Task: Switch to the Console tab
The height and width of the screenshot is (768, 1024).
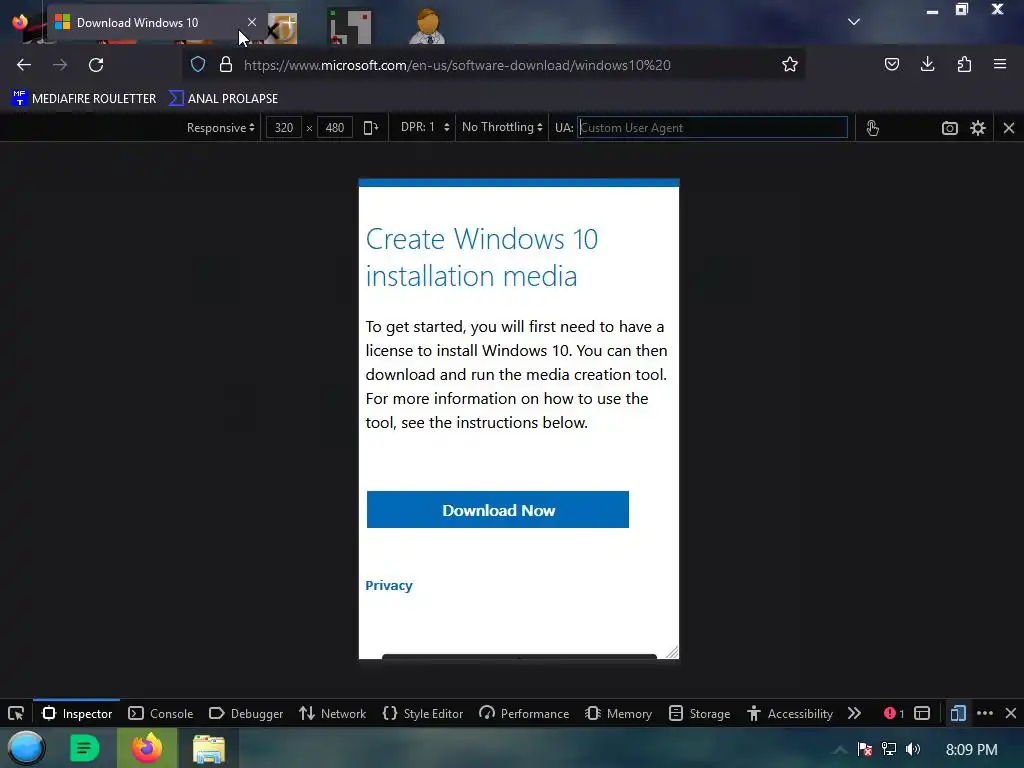Action: pyautogui.click(x=161, y=713)
